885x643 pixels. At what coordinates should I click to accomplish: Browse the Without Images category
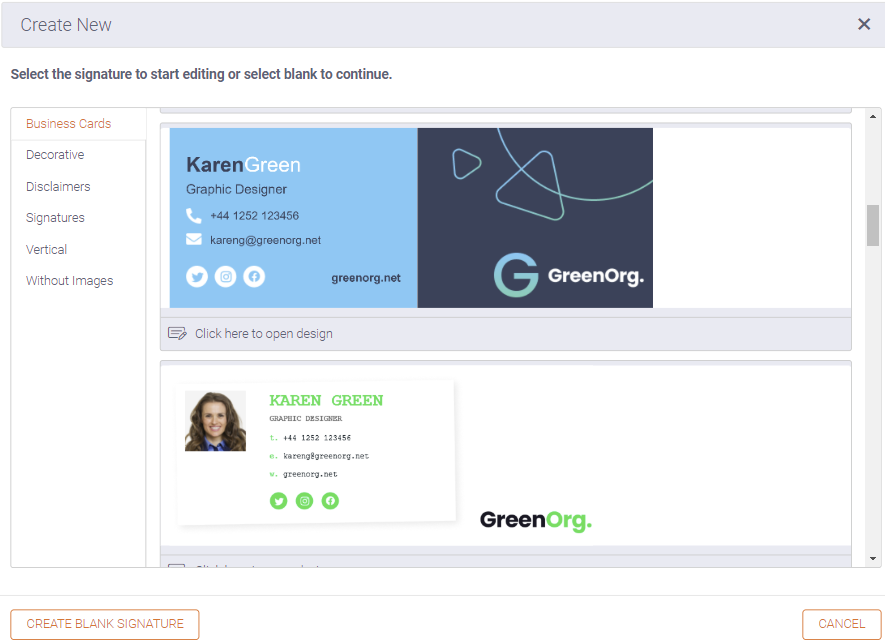pyautogui.click(x=69, y=280)
